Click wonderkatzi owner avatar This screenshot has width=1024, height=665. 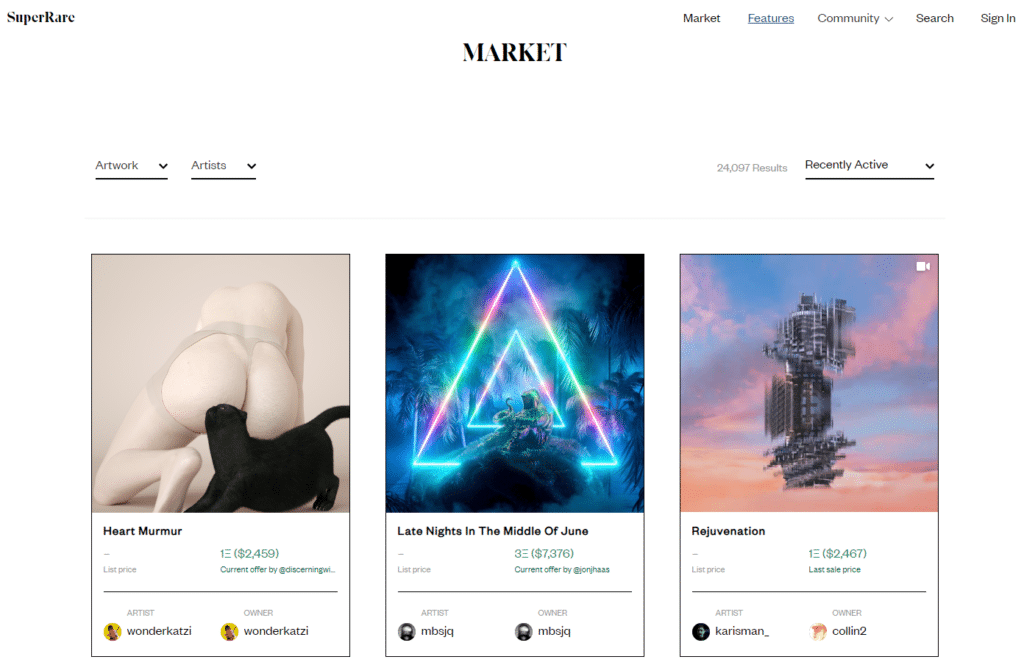[x=229, y=632]
